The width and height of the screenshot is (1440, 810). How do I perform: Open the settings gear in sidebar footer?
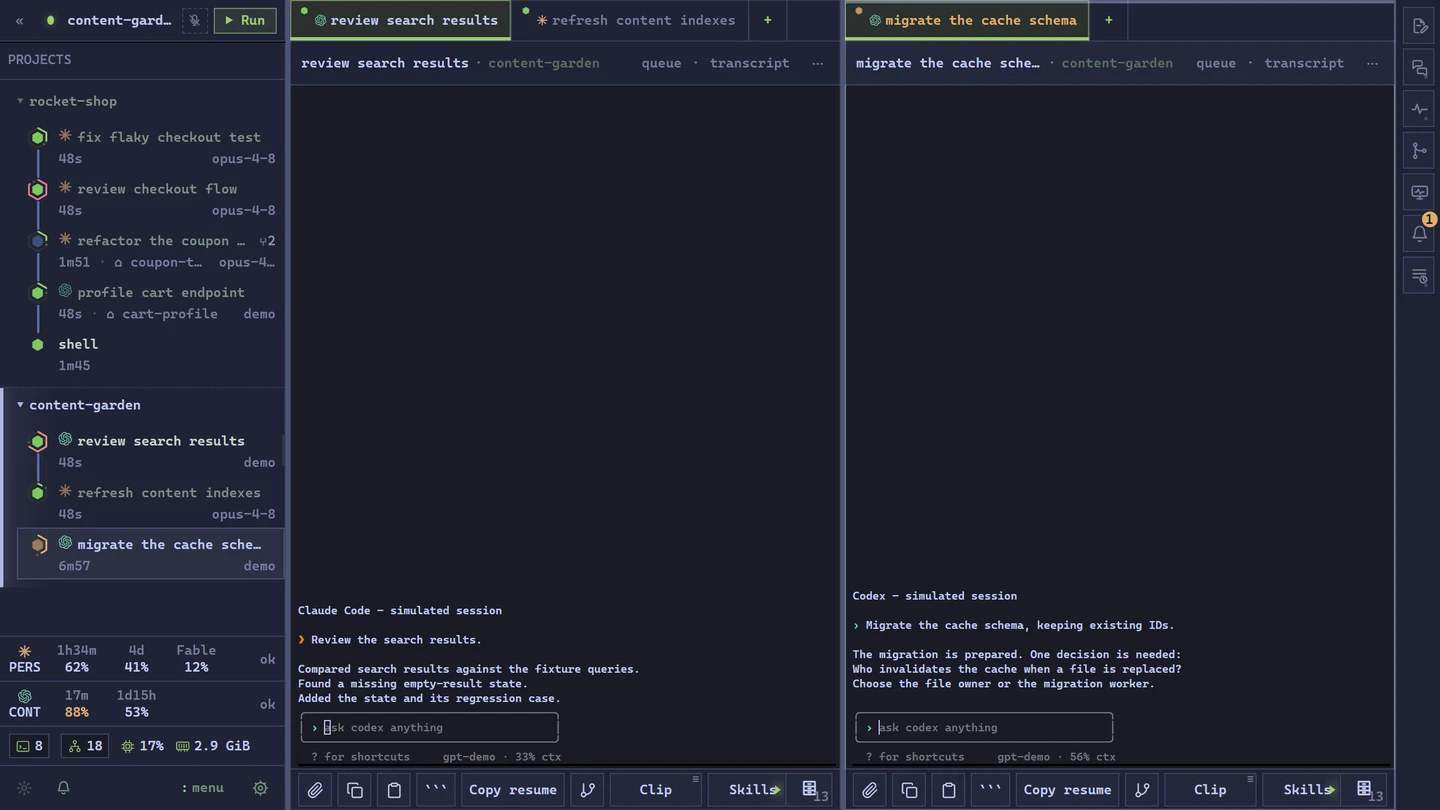point(260,788)
